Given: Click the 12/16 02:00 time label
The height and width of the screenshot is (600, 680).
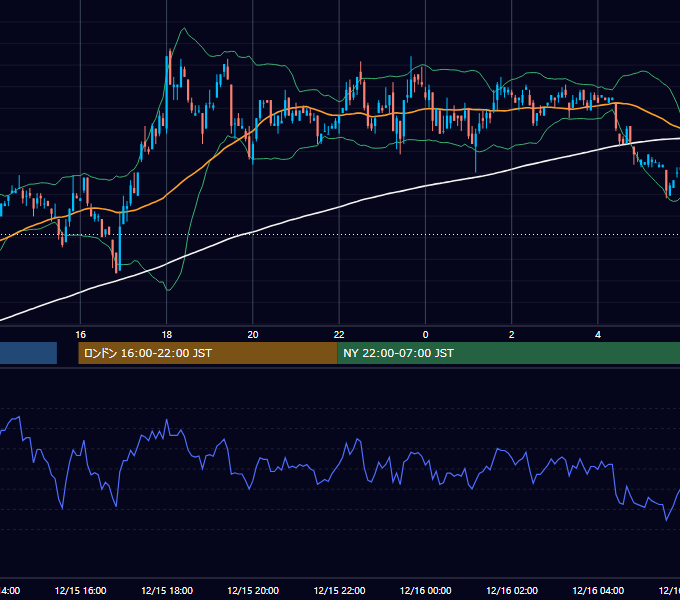Looking at the screenshot, I should click(512, 591).
